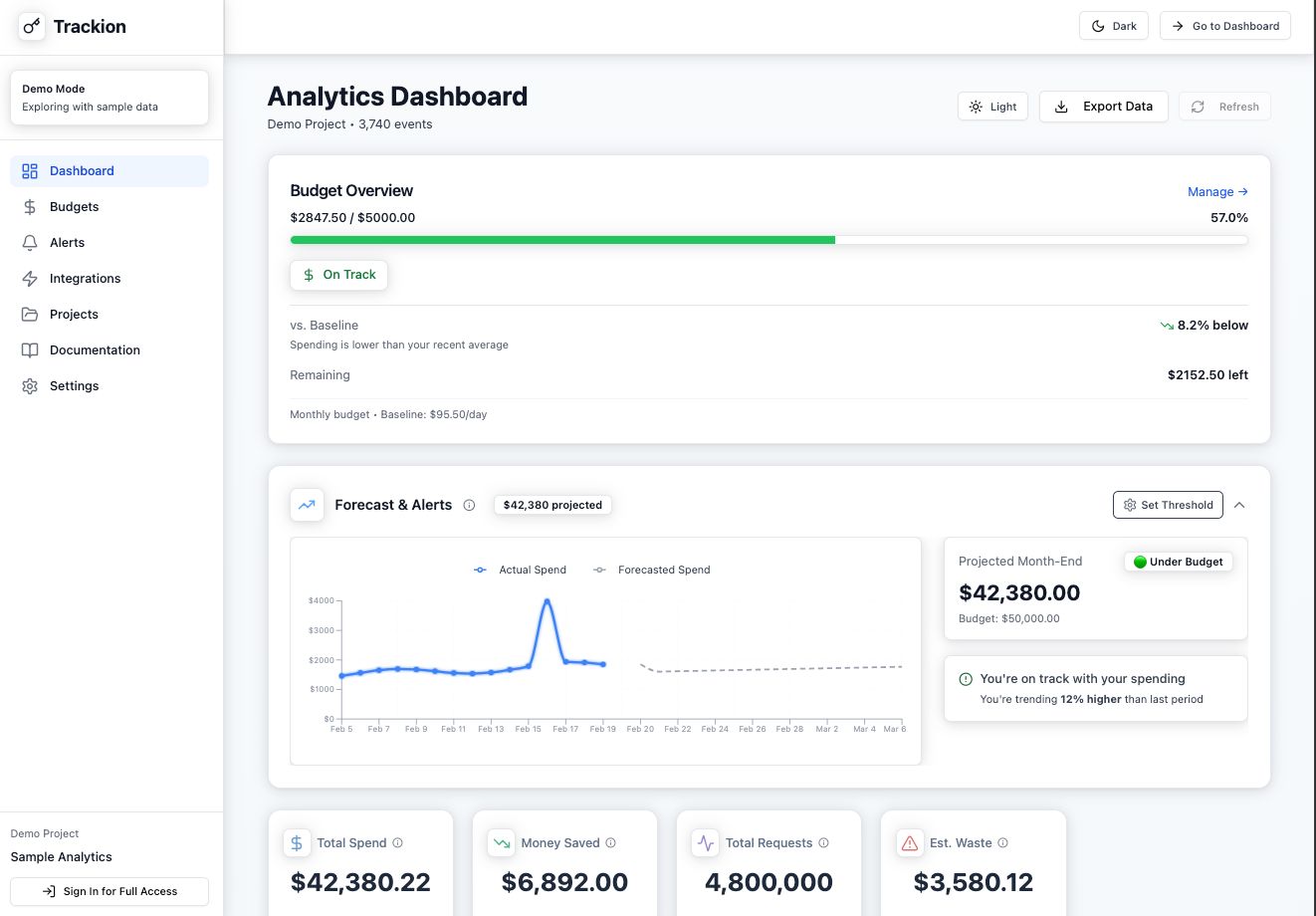Open Budgets via the dollar sign icon
The height and width of the screenshot is (916, 1316).
pos(30,206)
